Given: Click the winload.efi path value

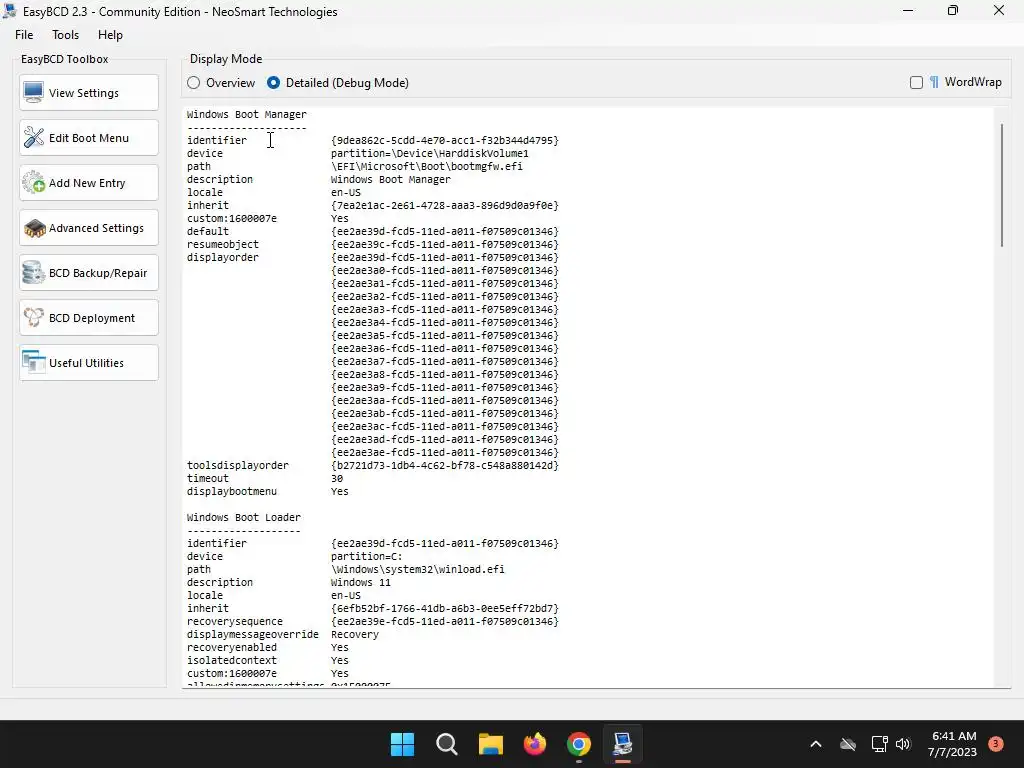Looking at the screenshot, I should coord(417,569).
